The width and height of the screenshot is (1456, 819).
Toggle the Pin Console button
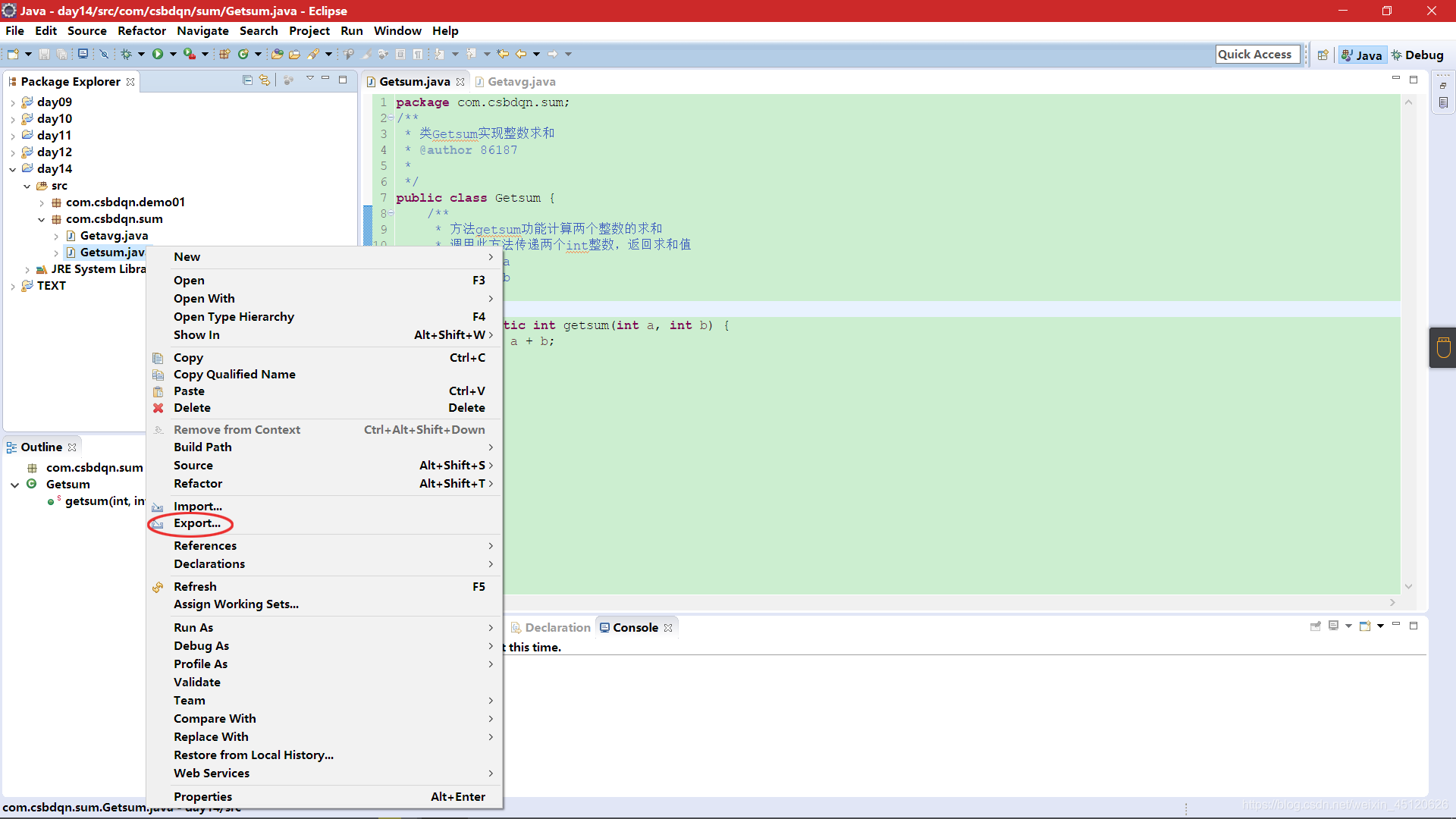(x=1316, y=626)
